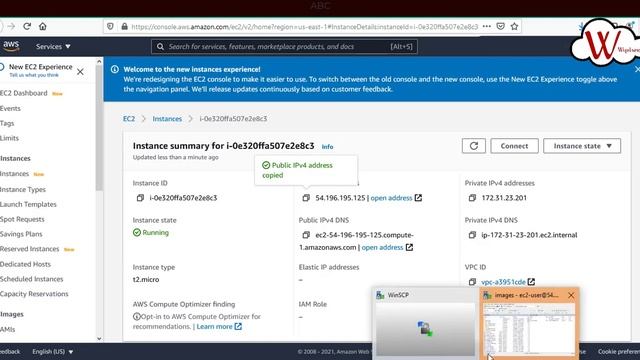Reload the page with the browser refresh icon

[27, 27]
